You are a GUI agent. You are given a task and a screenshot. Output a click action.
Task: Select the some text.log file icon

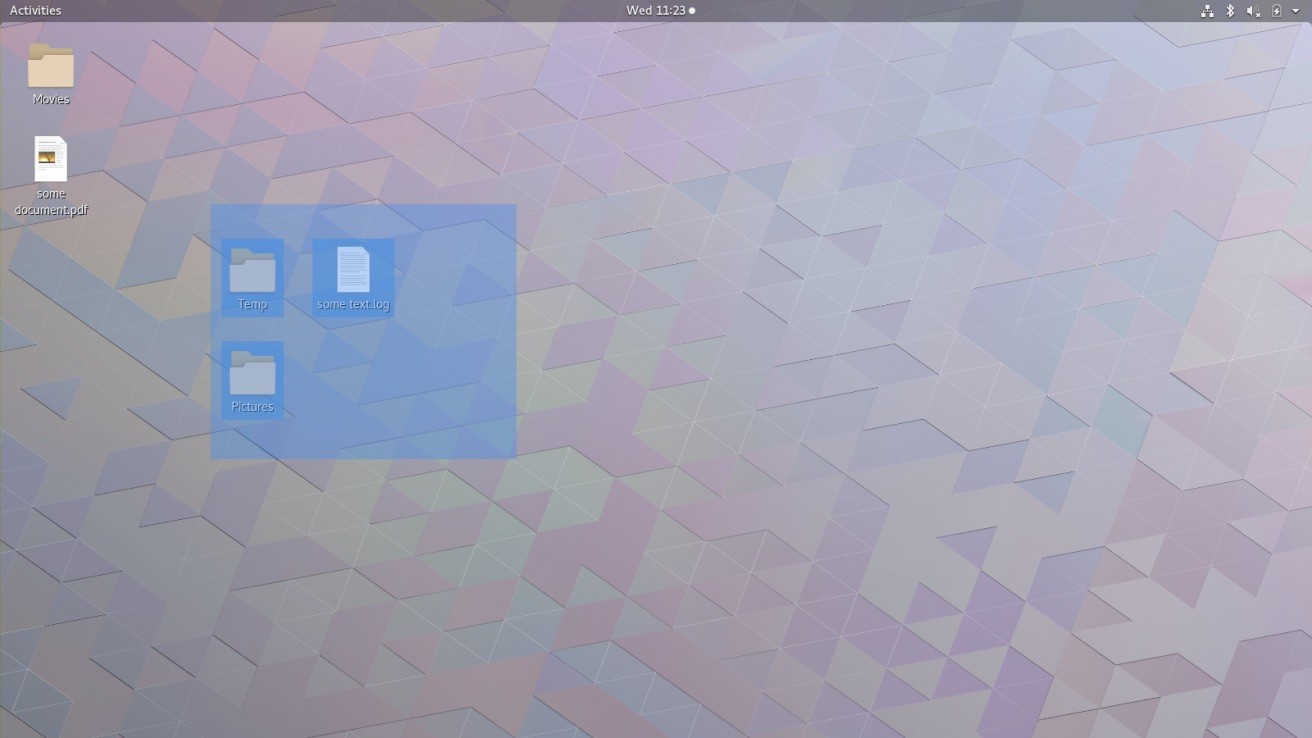click(353, 270)
